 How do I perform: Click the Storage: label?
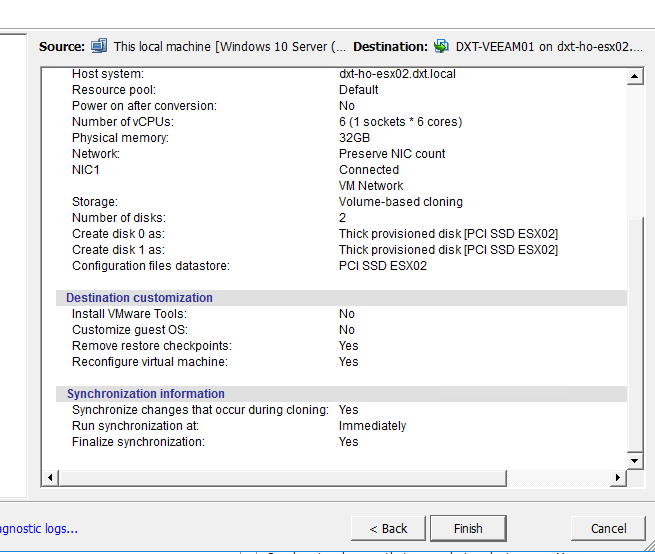[95, 202]
